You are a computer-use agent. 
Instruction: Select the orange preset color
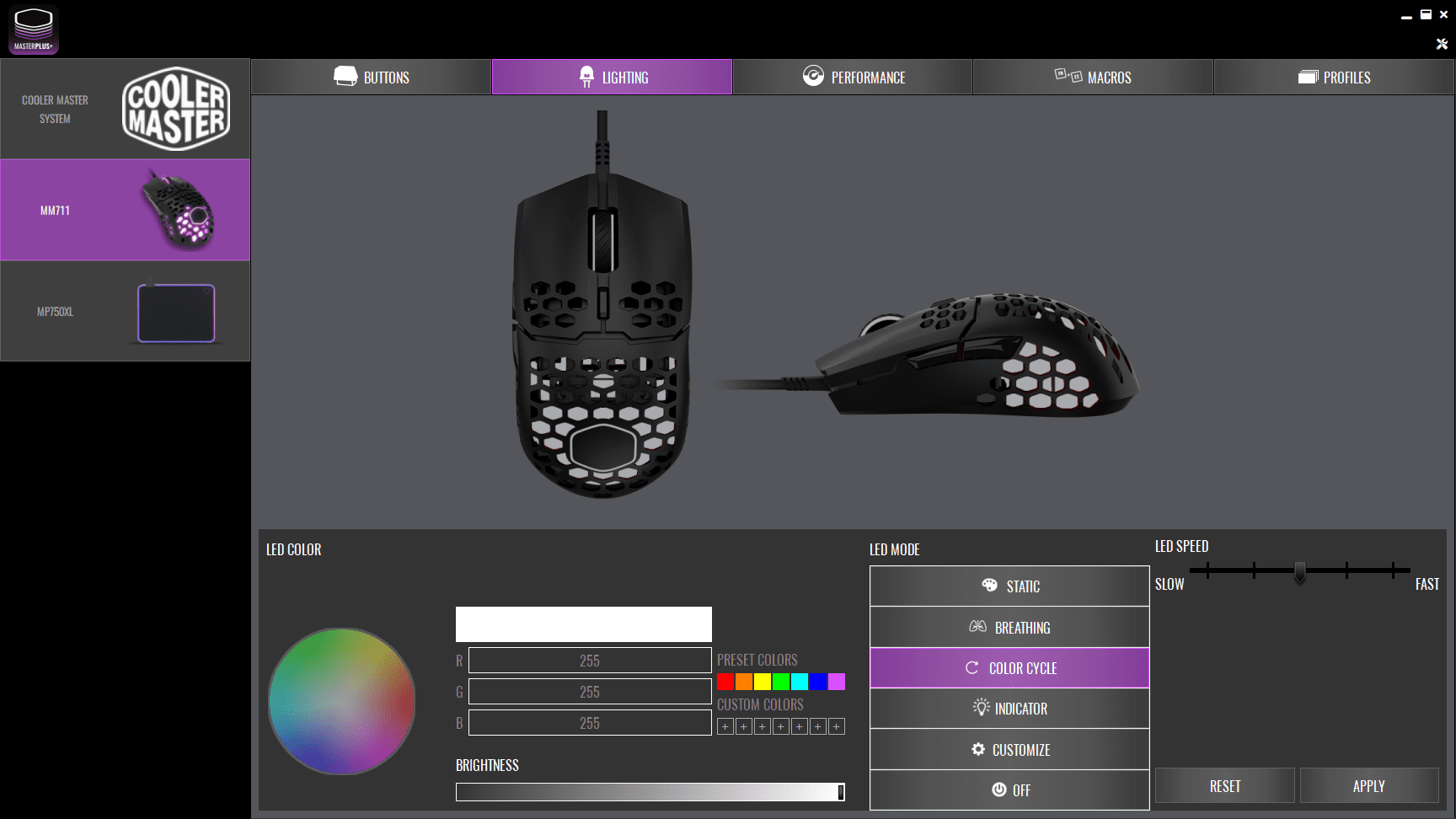point(744,681)
